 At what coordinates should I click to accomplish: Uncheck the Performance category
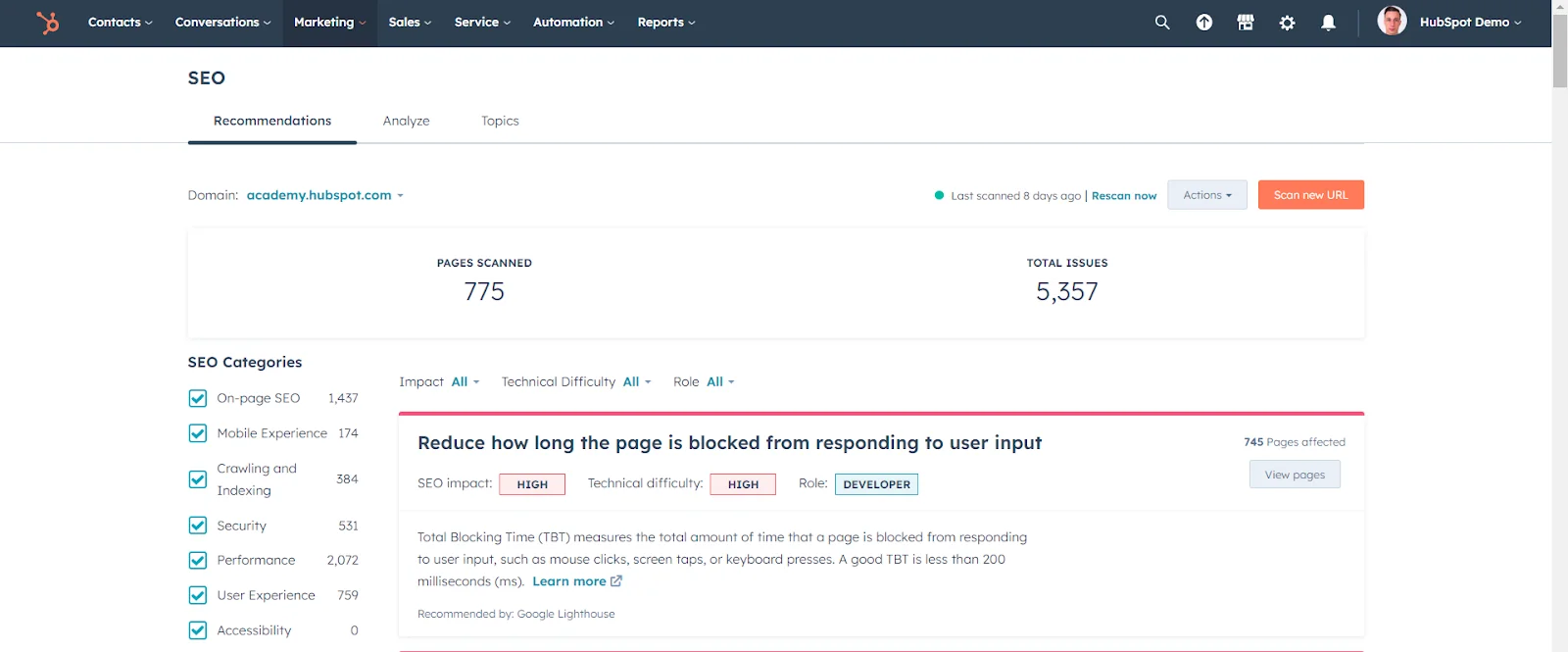point(198,560)
